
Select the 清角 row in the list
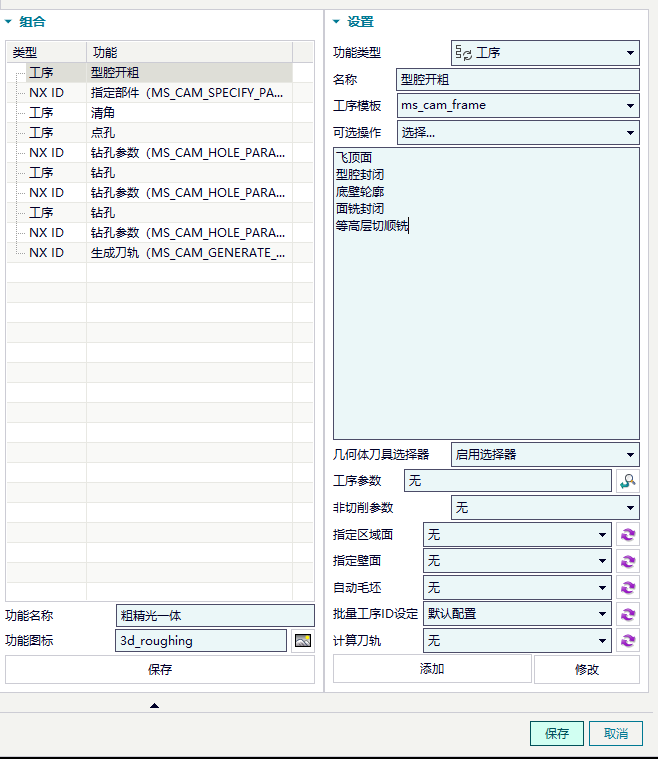coord(150,113)
